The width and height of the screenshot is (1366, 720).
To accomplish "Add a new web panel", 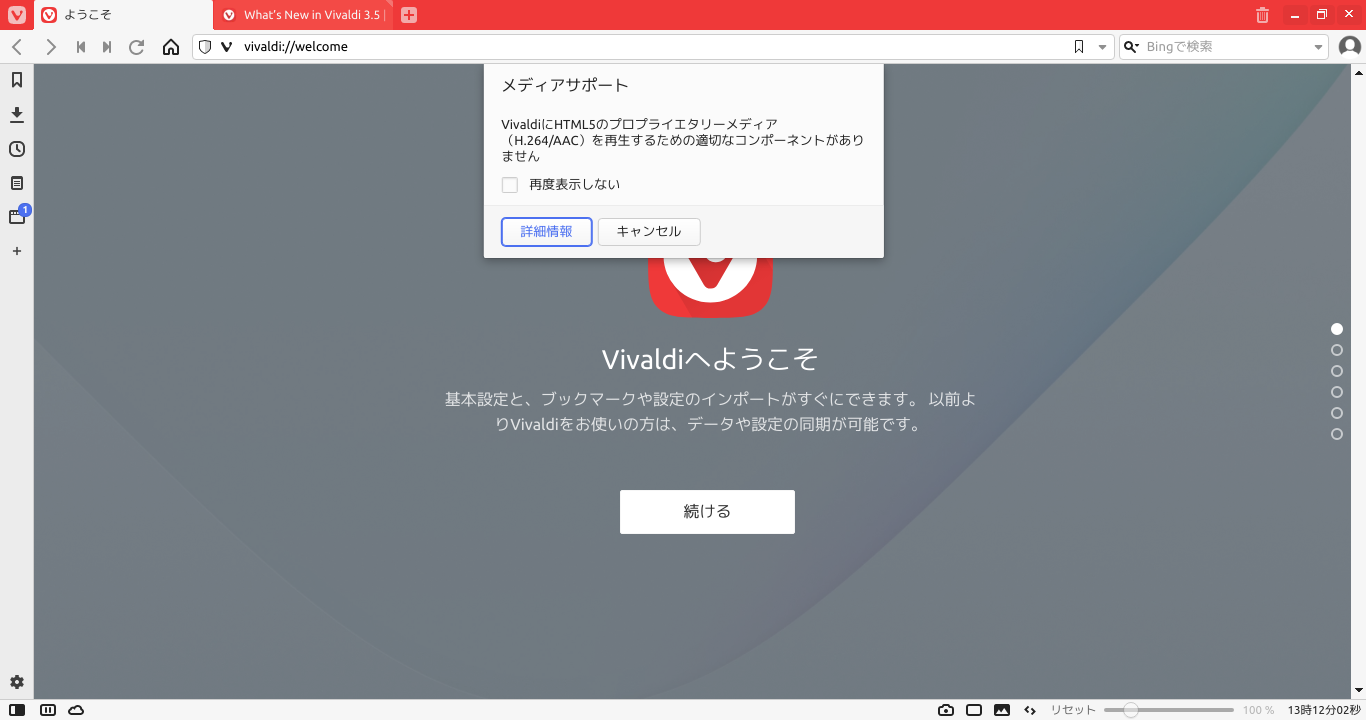I will click(x=17, y=251).
